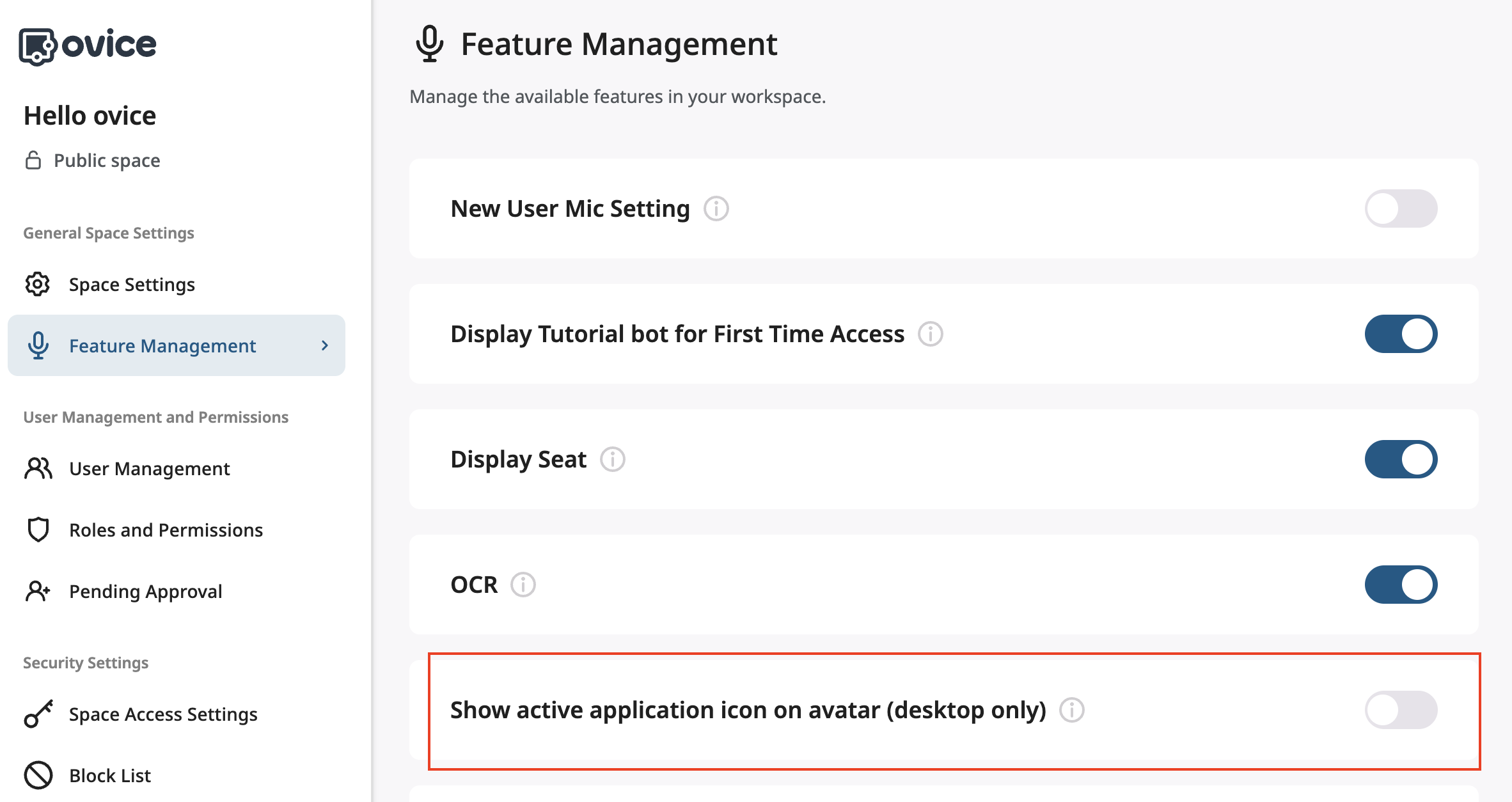
Task: Click the Public space lock icon
Action: coord(34,160)
